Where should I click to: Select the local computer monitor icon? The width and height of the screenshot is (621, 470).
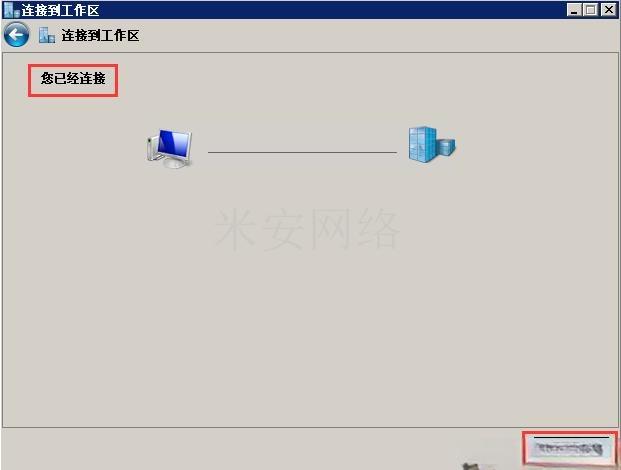click(170, 148)
